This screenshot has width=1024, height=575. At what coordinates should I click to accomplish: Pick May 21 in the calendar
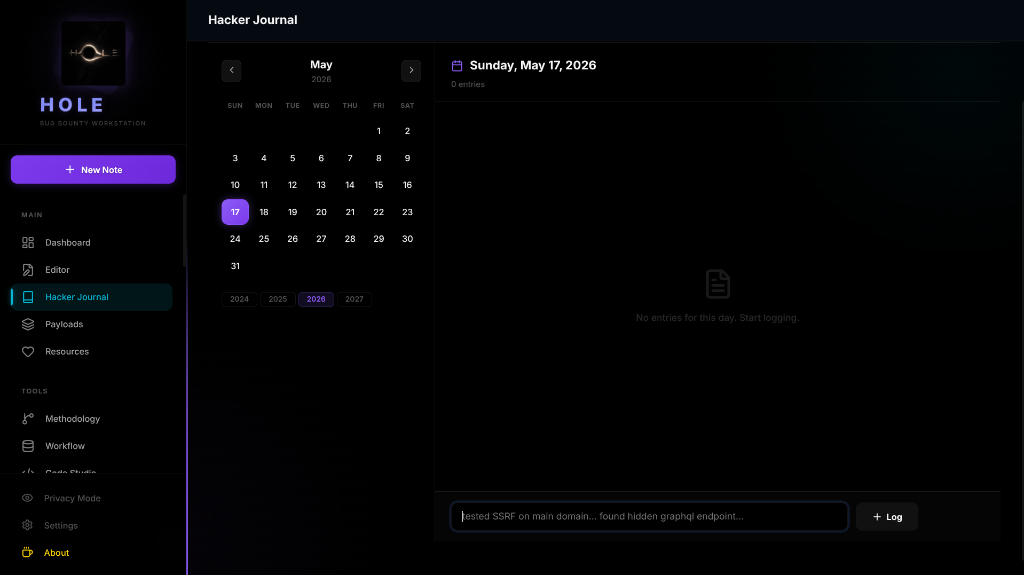click(350, 212)
